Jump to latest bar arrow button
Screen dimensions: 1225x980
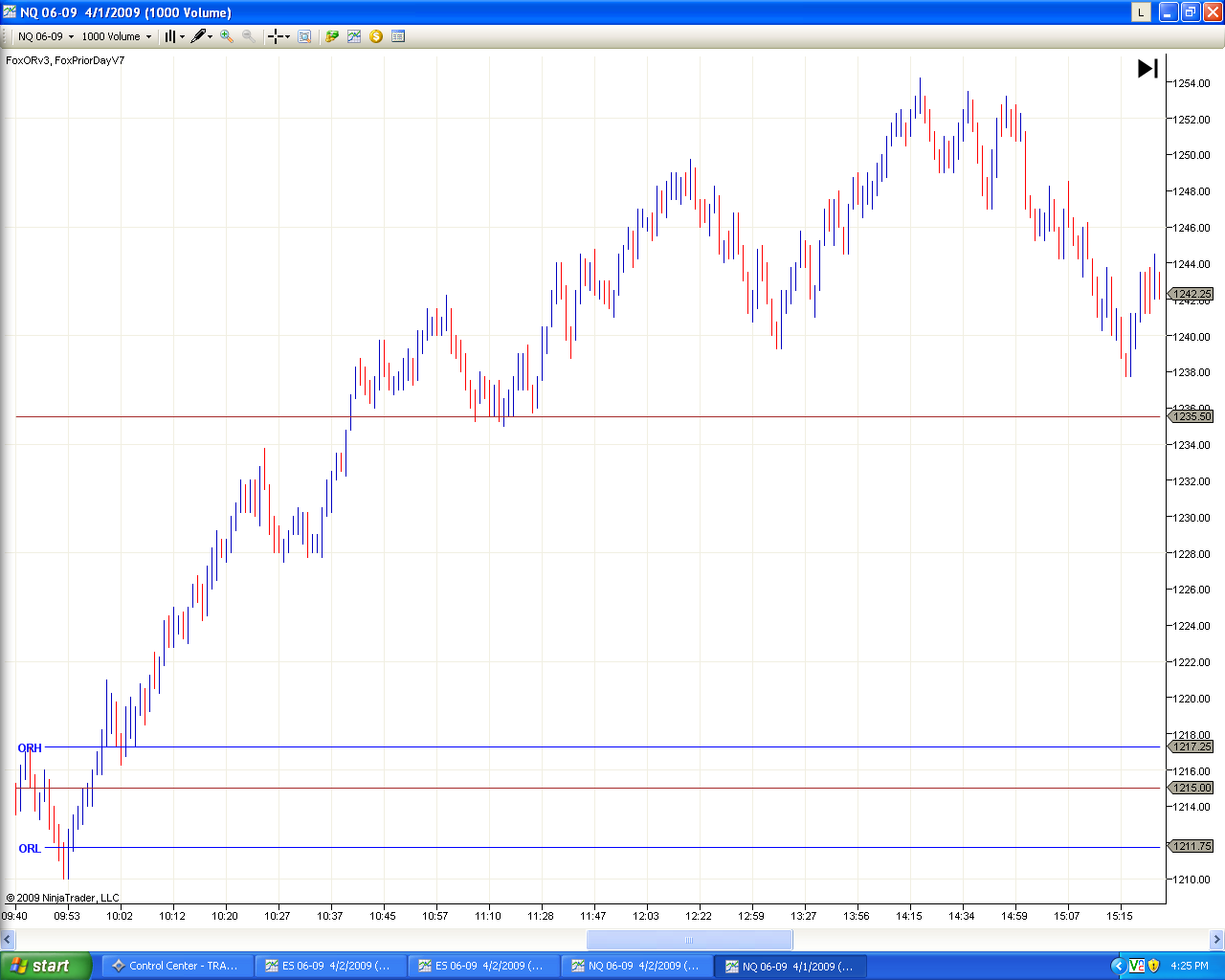coord(1147,68)
